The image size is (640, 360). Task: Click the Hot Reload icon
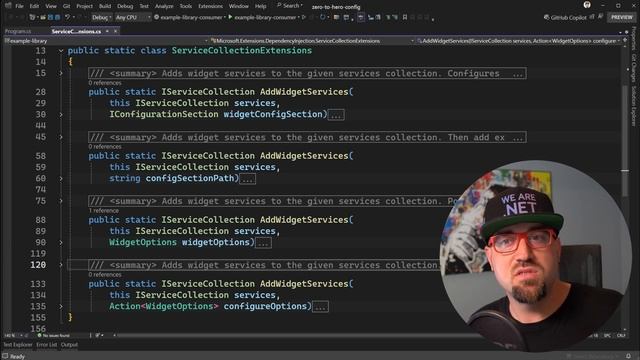click(323, 17)
